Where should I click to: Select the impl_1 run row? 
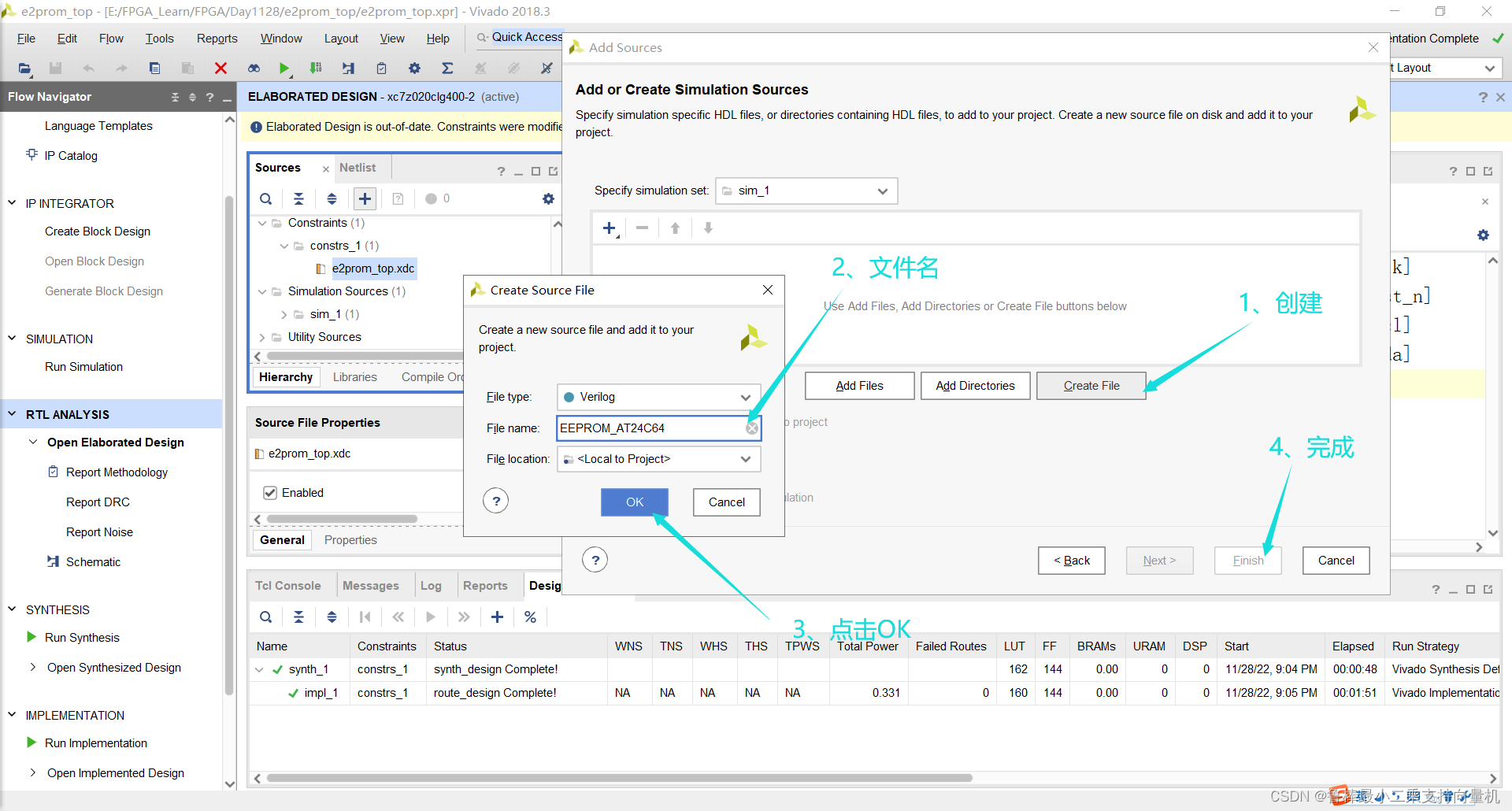coord(874,693)
